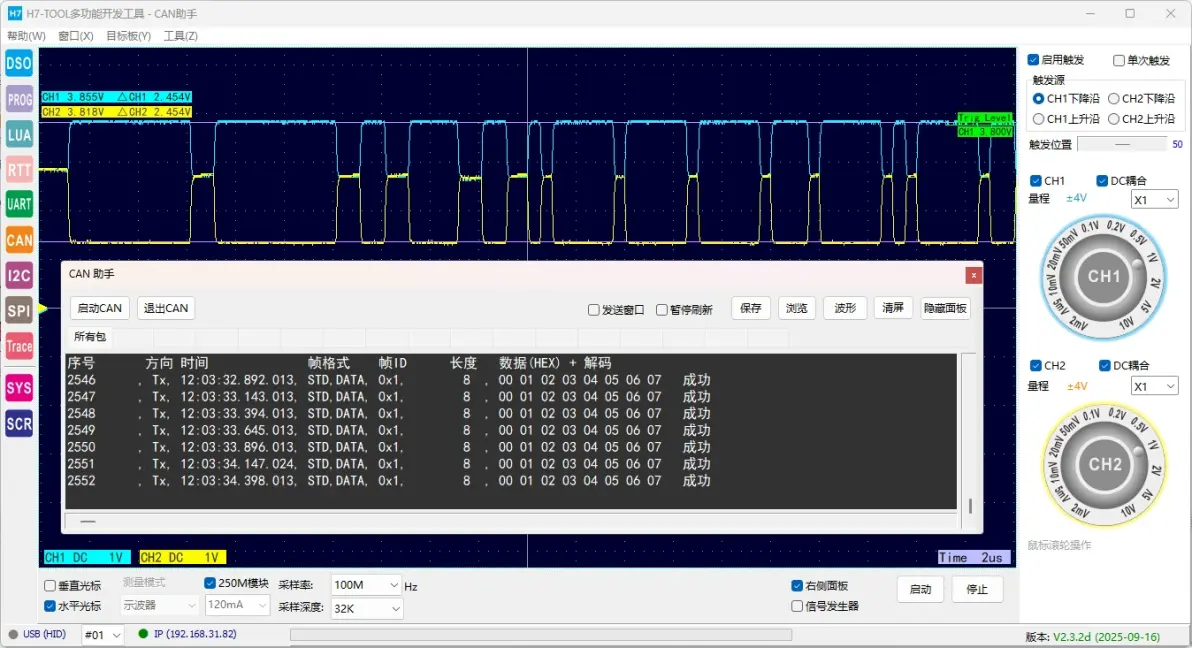This screenshot has width=1192, height=648.
Task: Open the 帮助(W) menu
Action: click(x=26, y=36)
